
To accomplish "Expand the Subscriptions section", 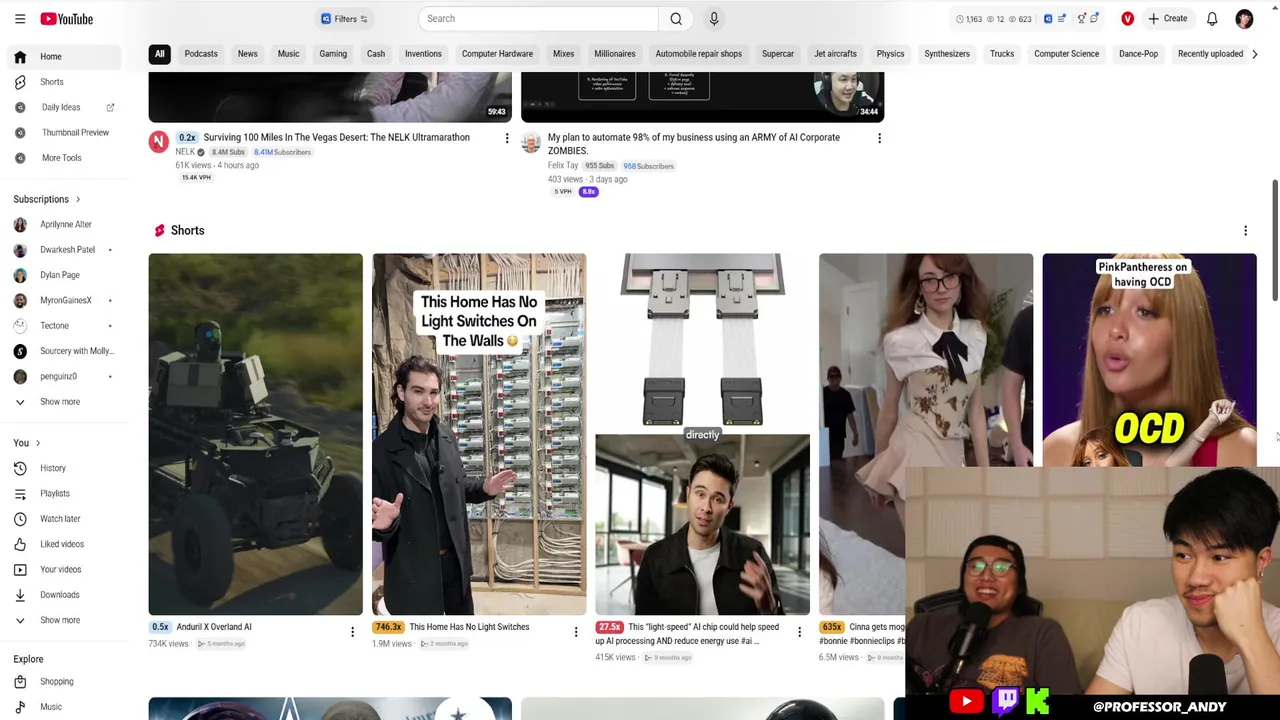I will 47,199.
